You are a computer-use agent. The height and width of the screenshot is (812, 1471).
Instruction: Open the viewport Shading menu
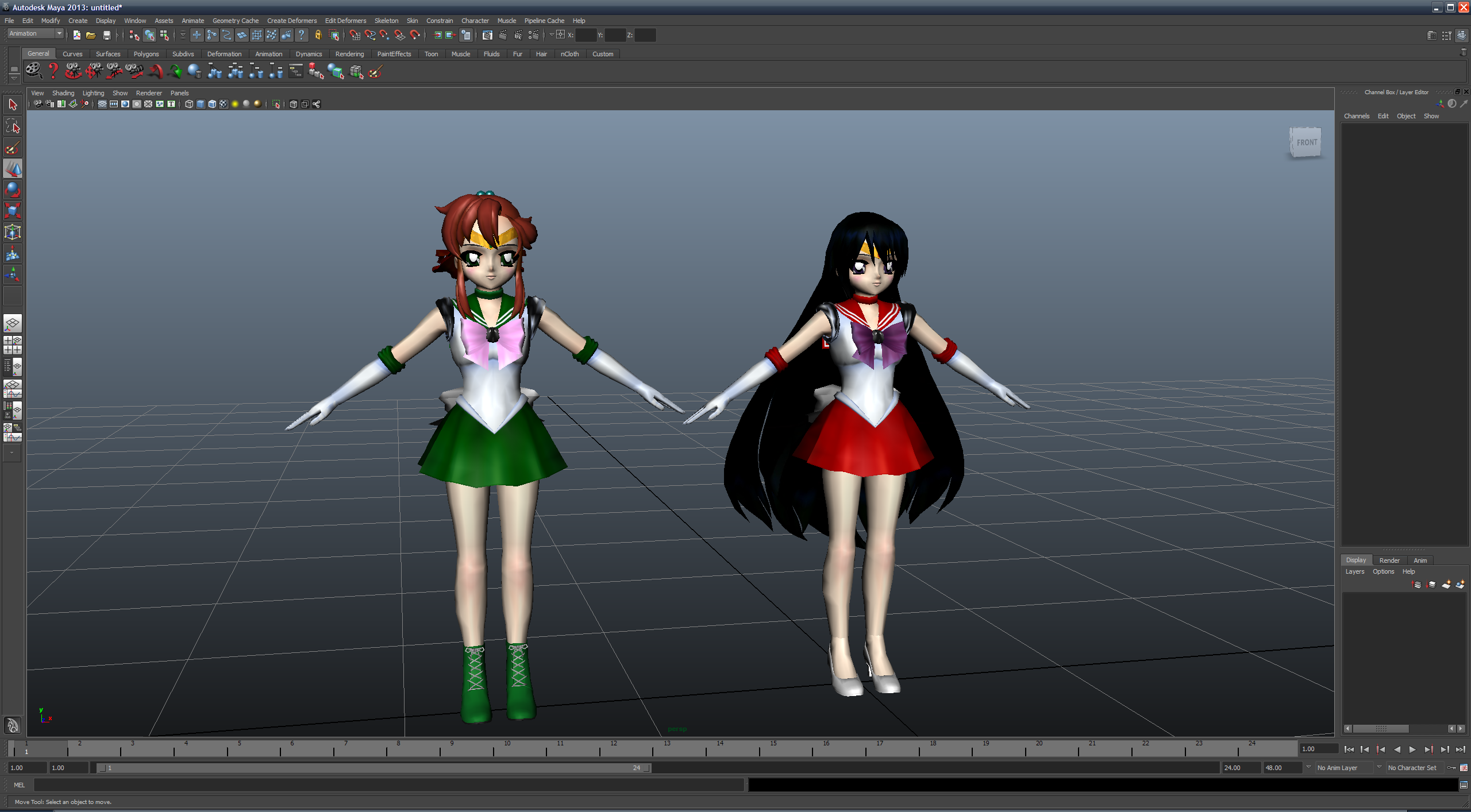pyautogui.click(x=63, y=93)
